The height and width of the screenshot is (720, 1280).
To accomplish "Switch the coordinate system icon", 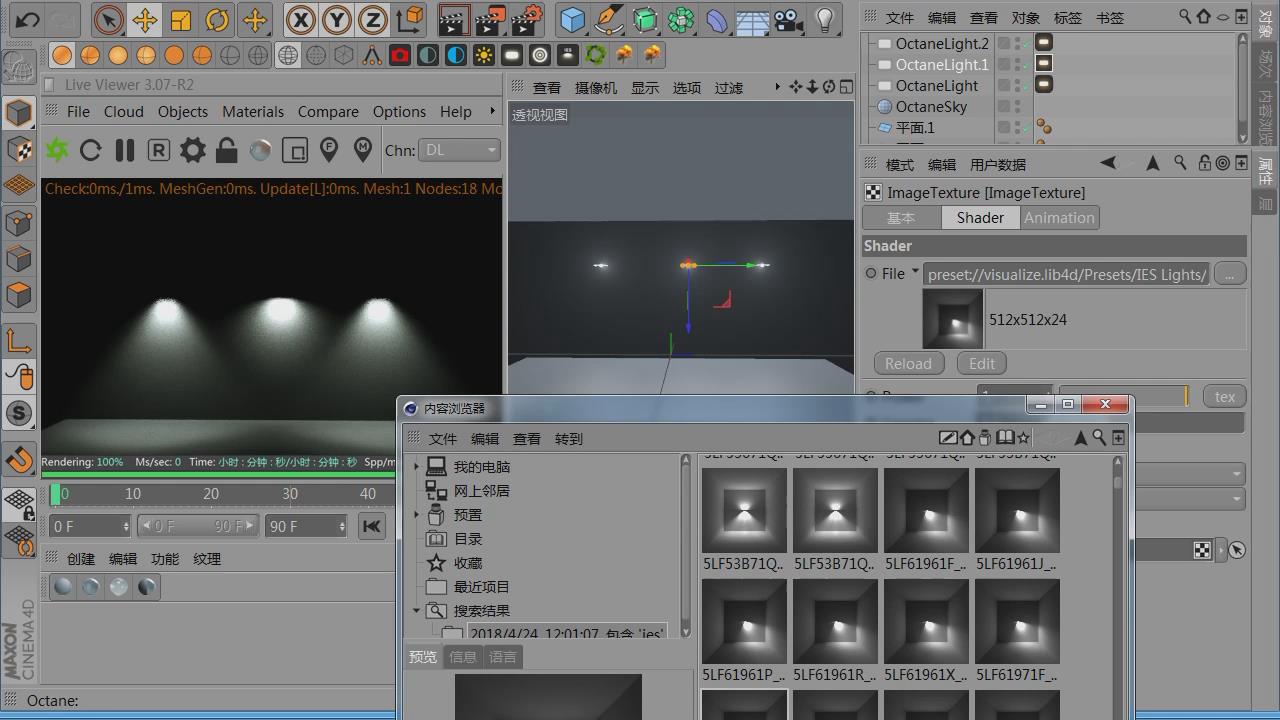I will tap(409, 19).
